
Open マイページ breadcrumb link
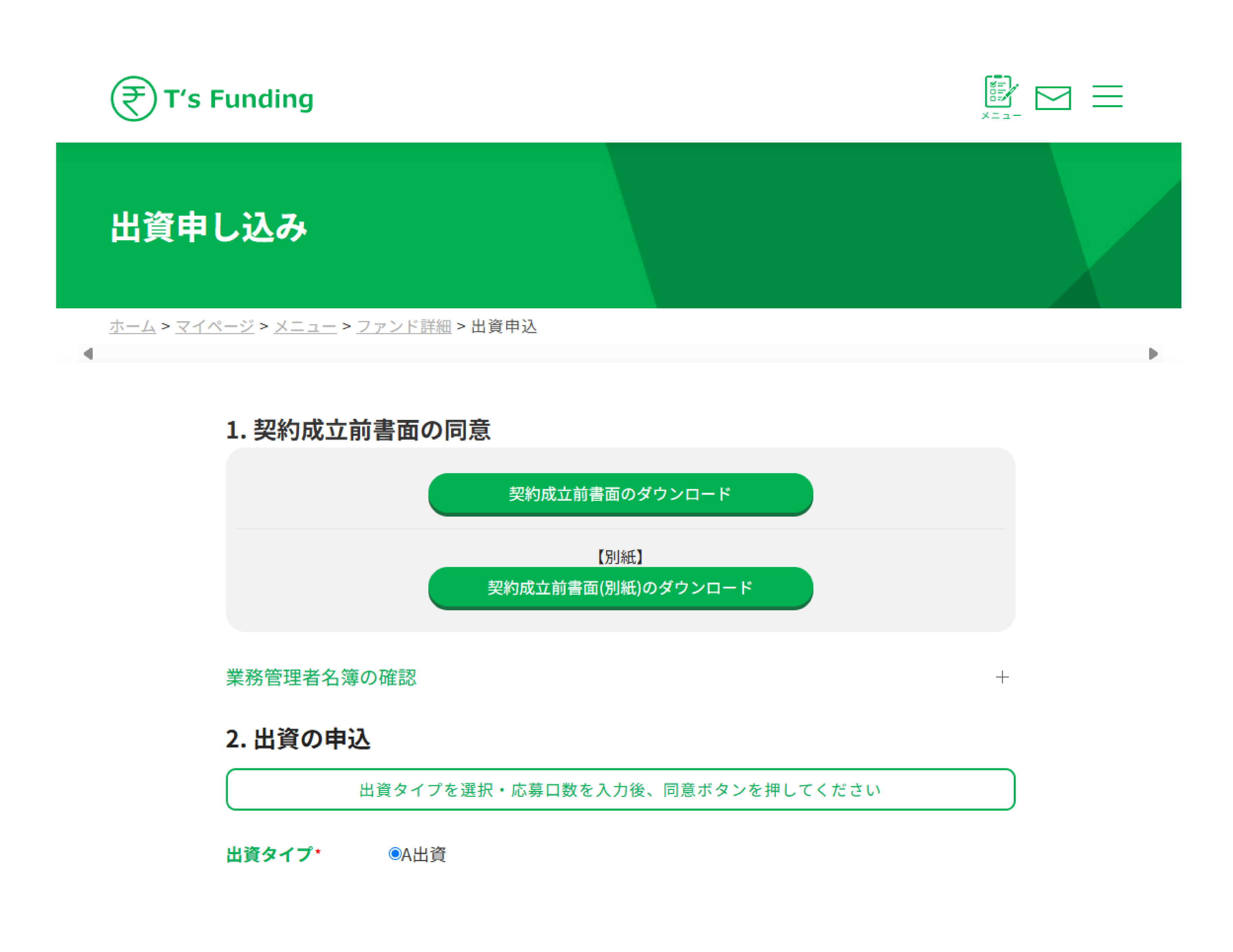tap(214, 326)
